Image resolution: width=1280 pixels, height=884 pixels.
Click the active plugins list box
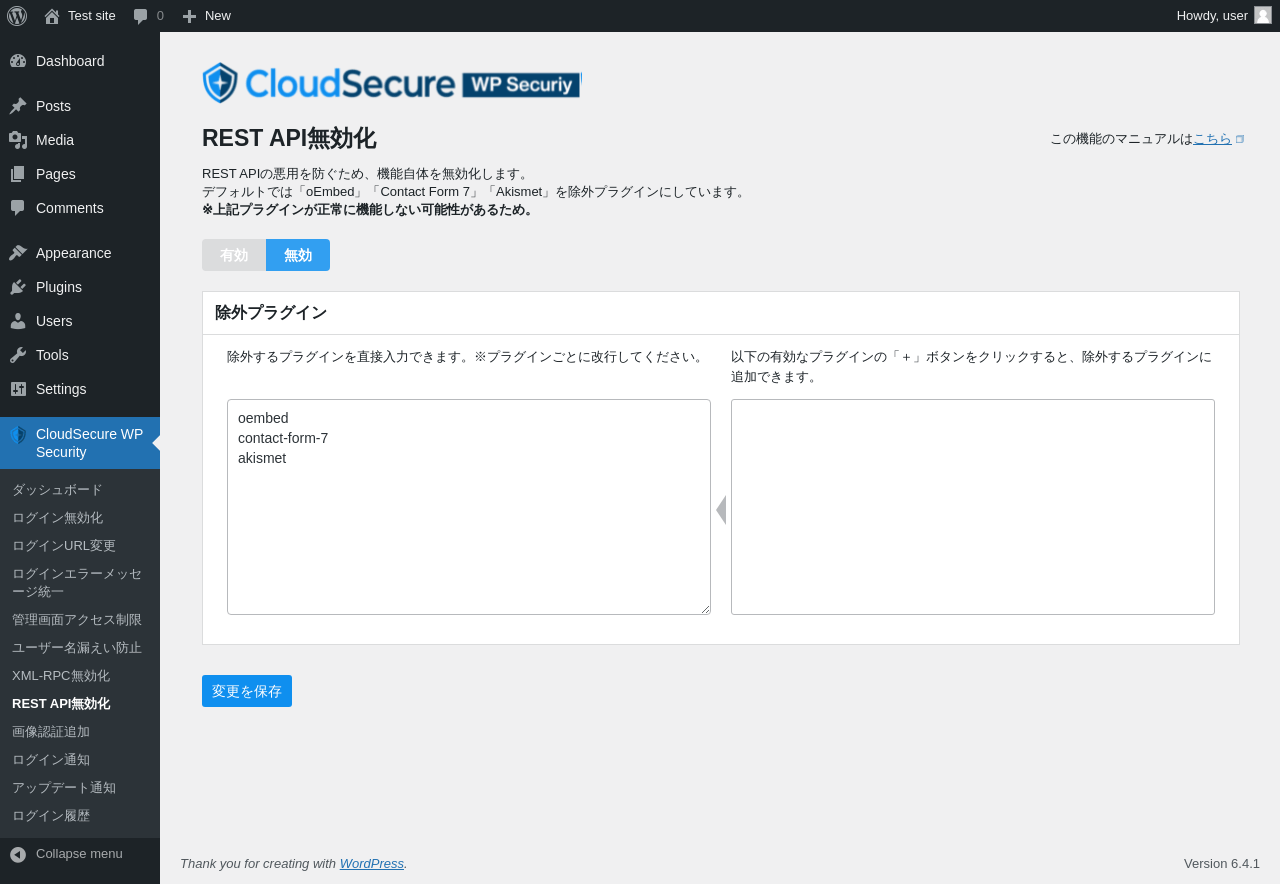(x=973, y=507)
